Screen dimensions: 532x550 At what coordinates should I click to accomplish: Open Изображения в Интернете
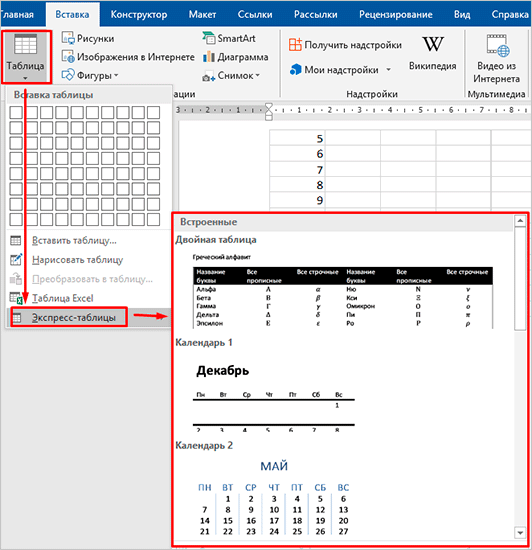click(128, 56)
